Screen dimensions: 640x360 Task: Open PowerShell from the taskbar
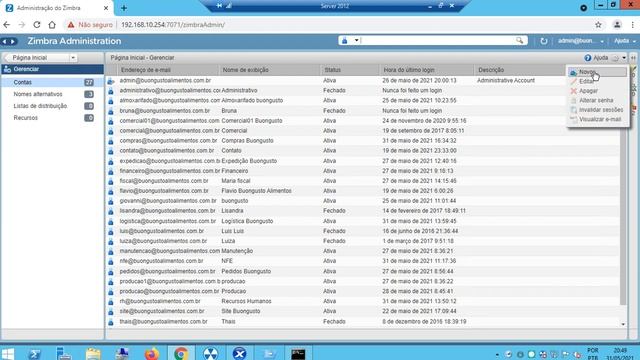[x=35, y=353]
